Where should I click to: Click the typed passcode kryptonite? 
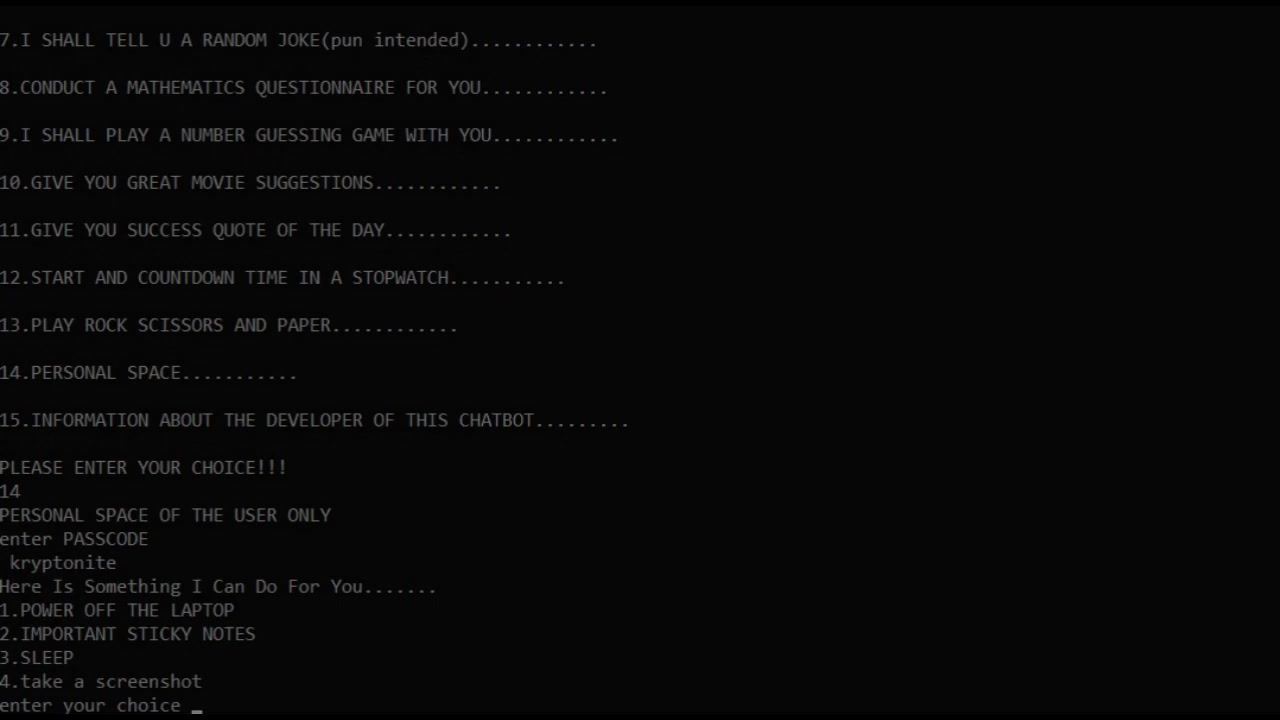click(x=63, y=563)
